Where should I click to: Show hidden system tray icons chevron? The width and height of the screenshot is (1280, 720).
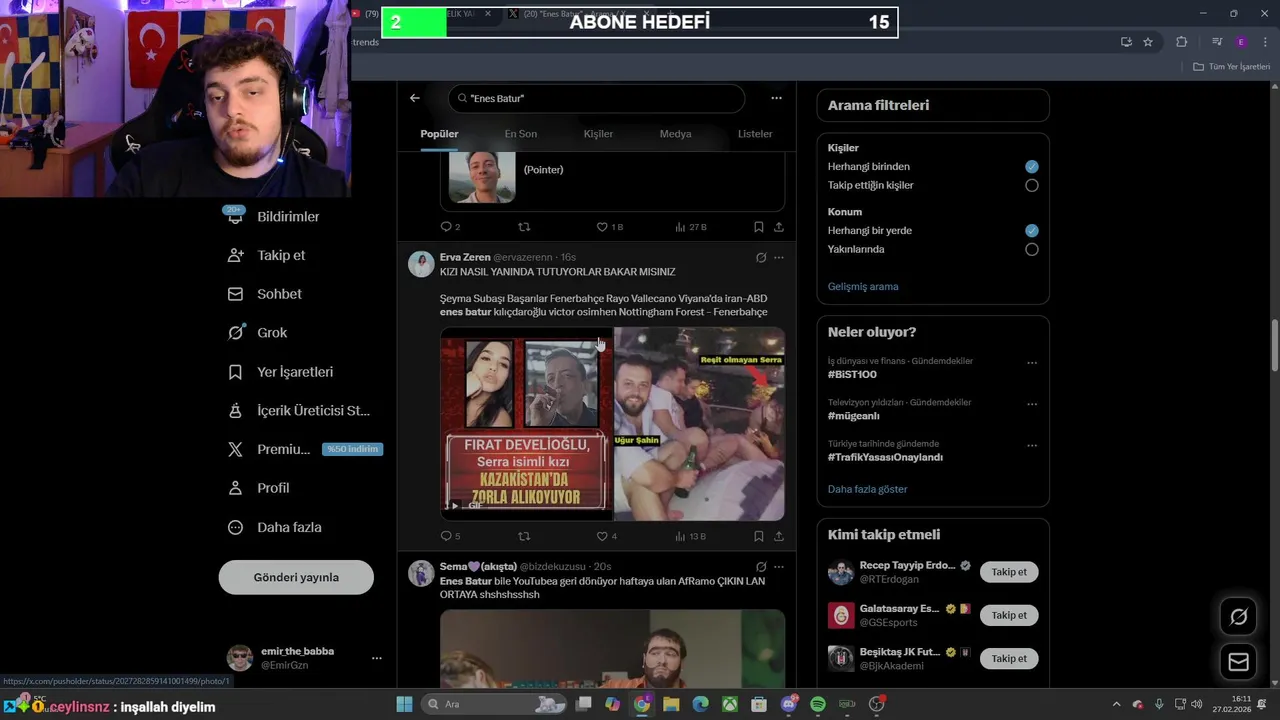[x=1117, y=704]
